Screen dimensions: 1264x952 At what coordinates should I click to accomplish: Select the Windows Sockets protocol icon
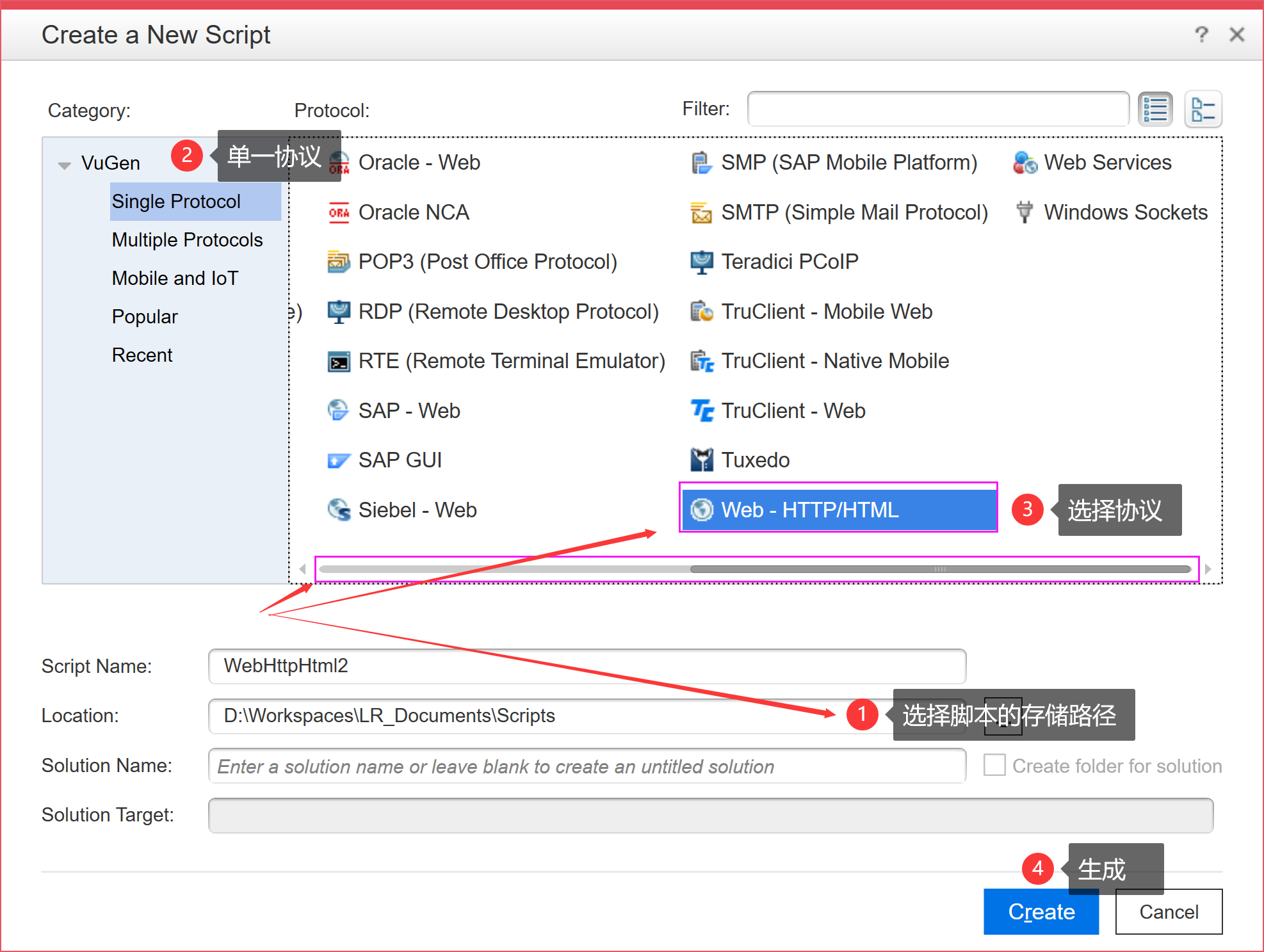point(1025,212)
